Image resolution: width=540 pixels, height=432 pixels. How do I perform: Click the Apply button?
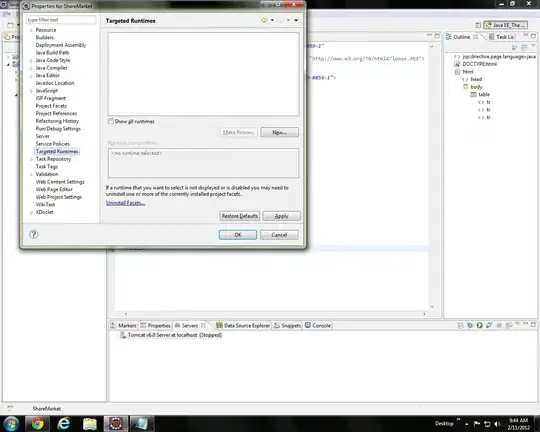pyautogui.click(x=281, y=216)
